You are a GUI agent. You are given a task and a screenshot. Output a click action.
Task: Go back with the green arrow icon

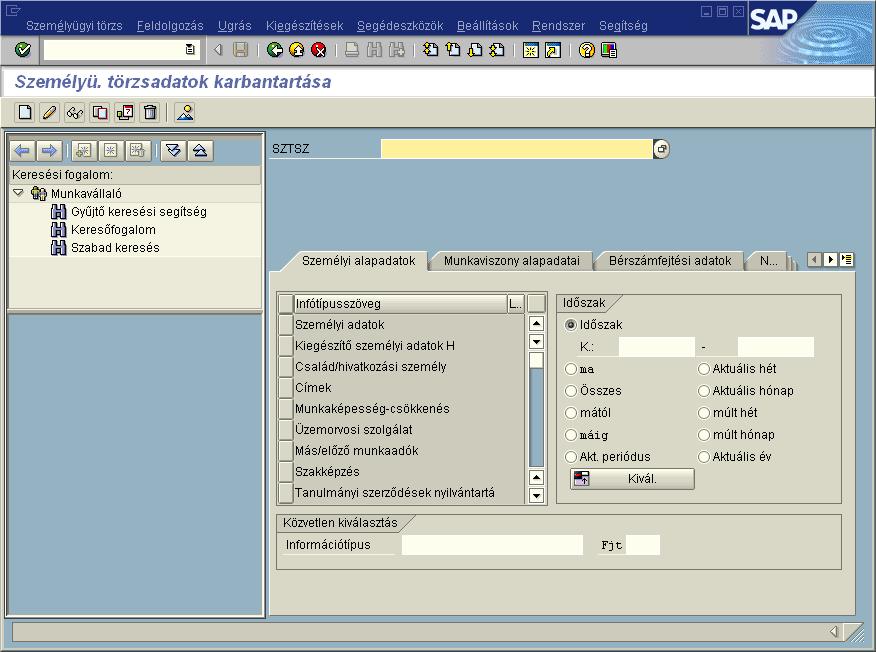coord(274,50)
